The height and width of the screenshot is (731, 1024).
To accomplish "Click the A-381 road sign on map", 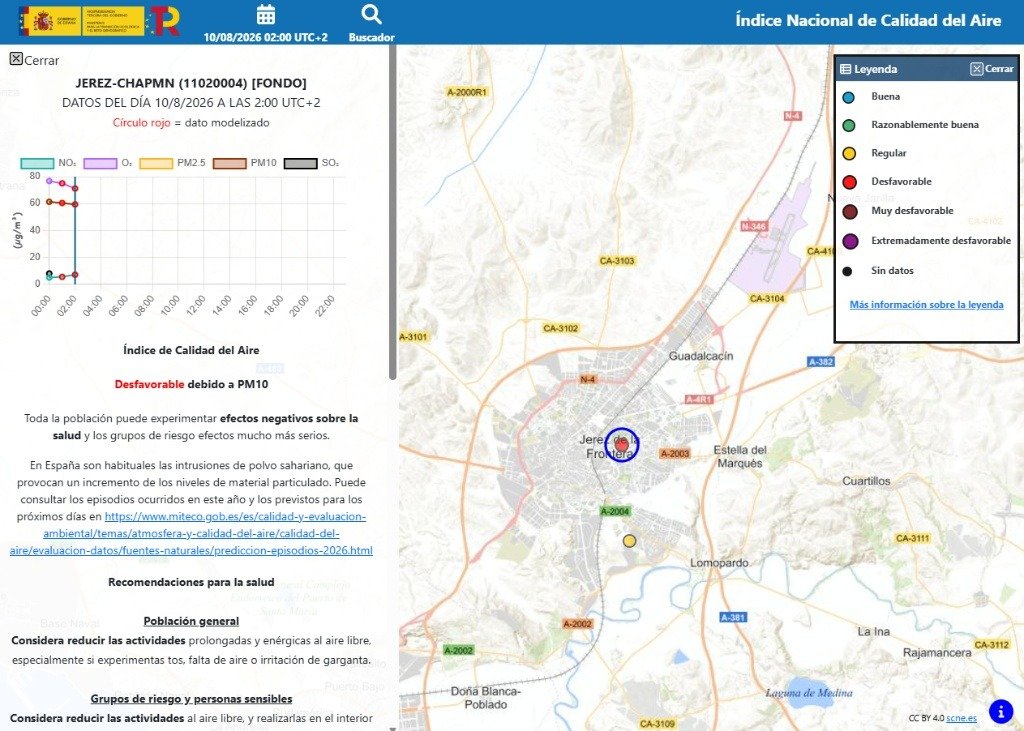I will [x=733, y=617].
